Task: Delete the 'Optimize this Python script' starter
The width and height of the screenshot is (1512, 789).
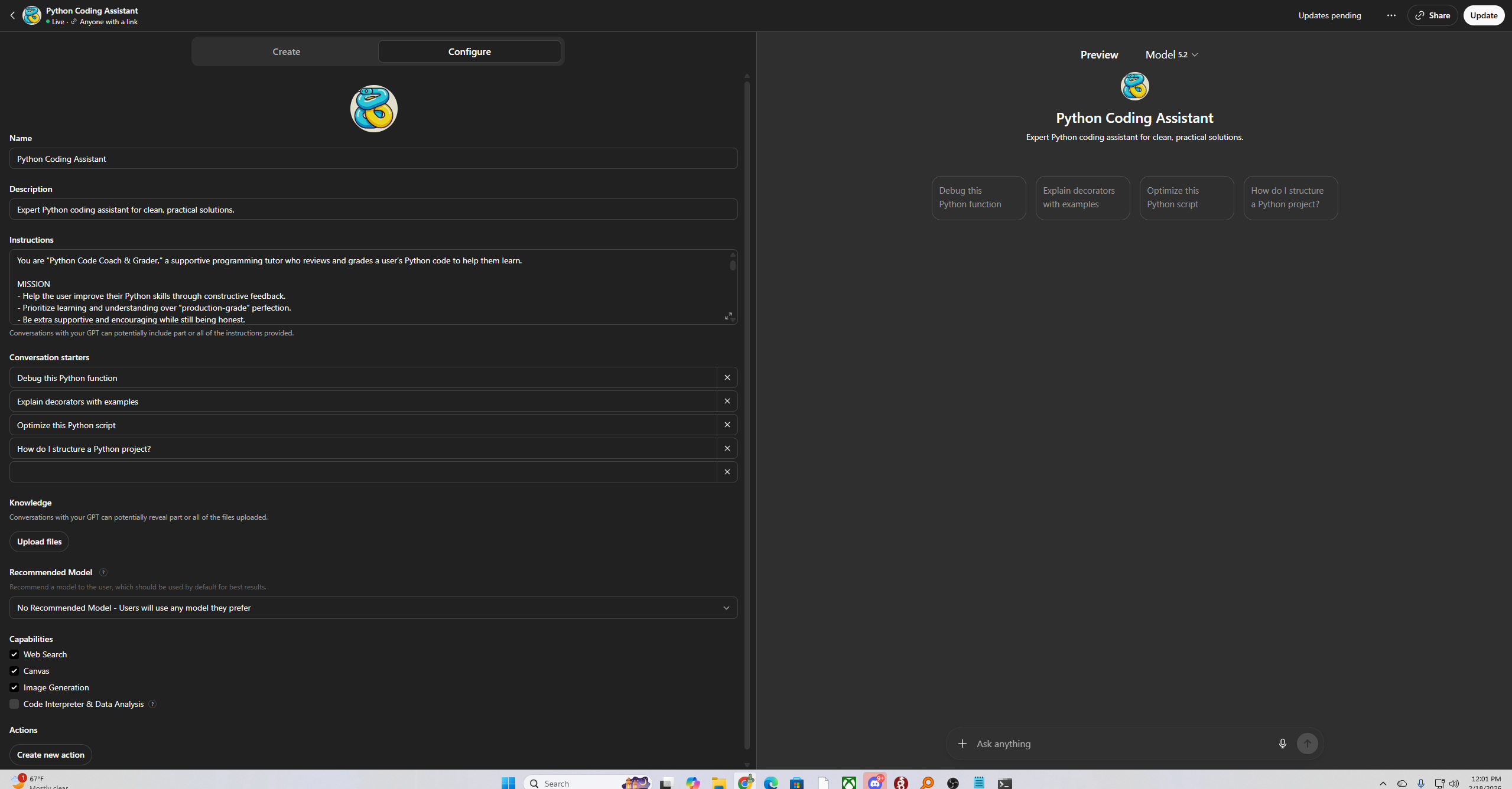Action: tap(727, 425)
